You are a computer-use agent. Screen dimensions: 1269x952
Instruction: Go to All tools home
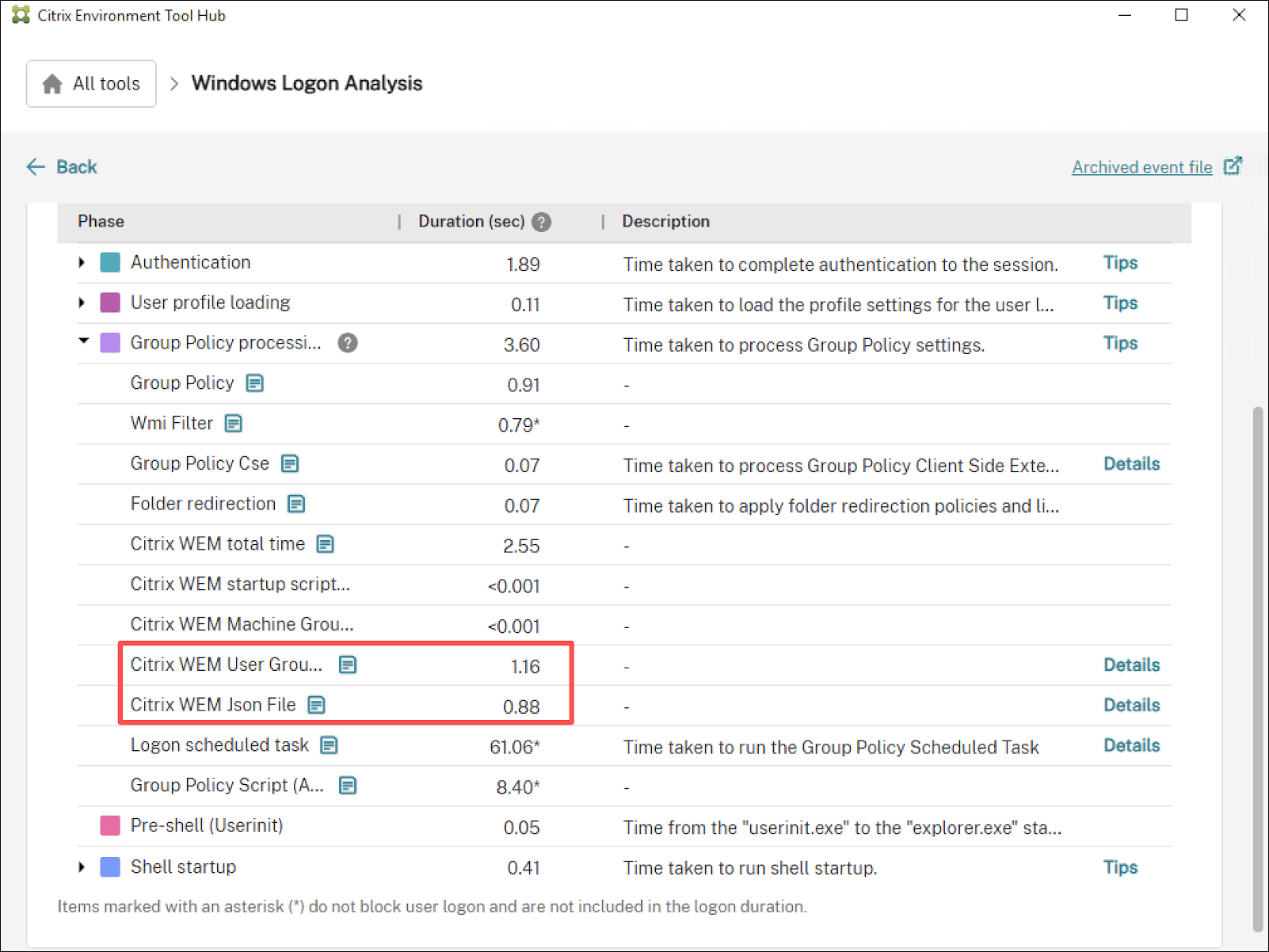(x=91, y=84)
